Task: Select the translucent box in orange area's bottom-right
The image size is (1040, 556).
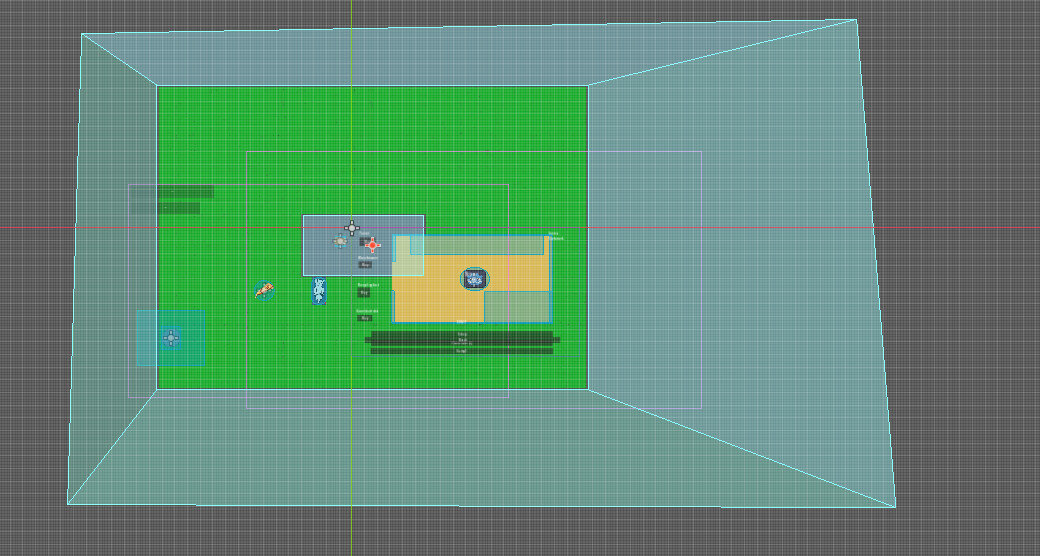Action: 517,306
